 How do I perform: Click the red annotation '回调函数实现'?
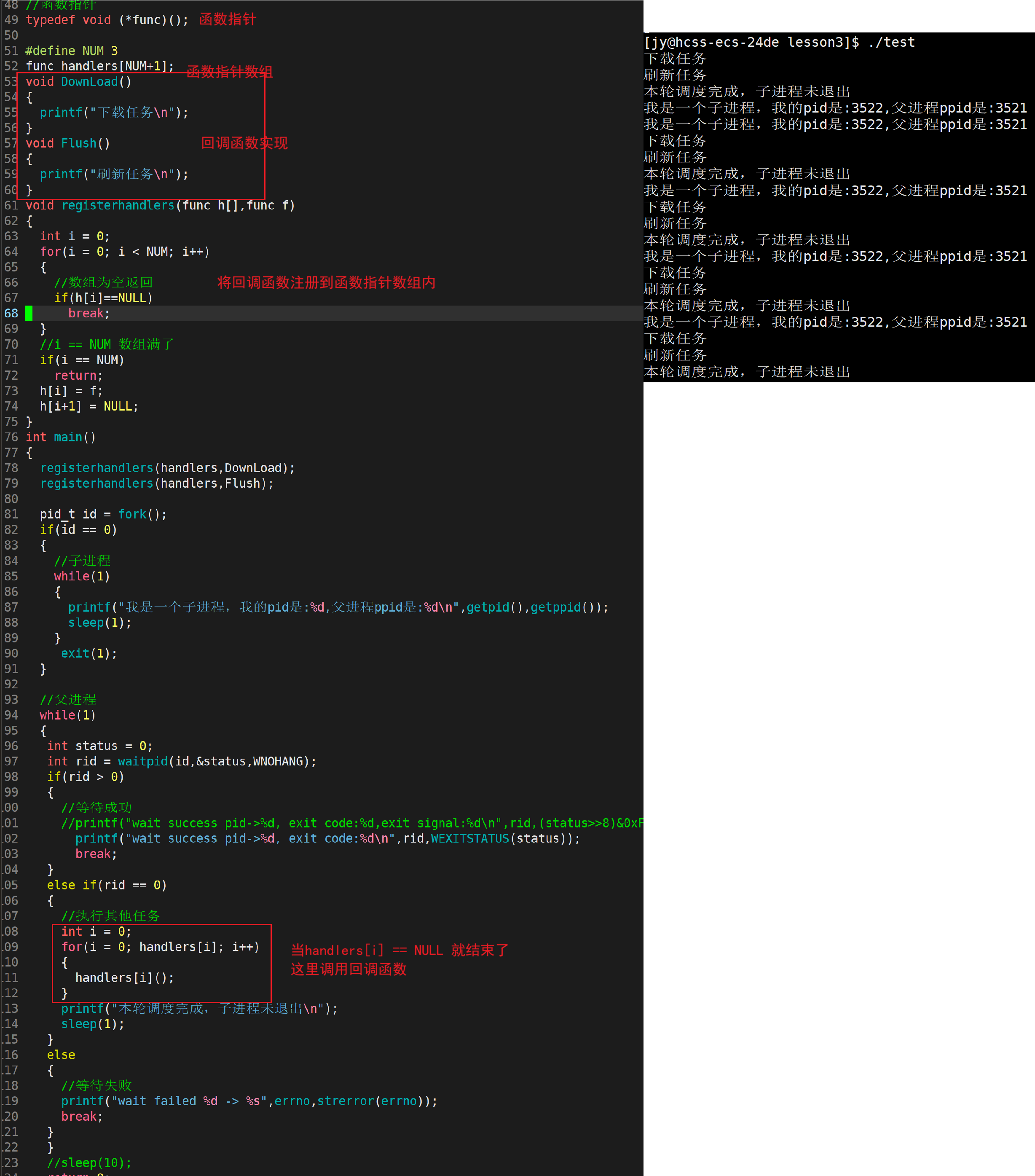point(244,143)
